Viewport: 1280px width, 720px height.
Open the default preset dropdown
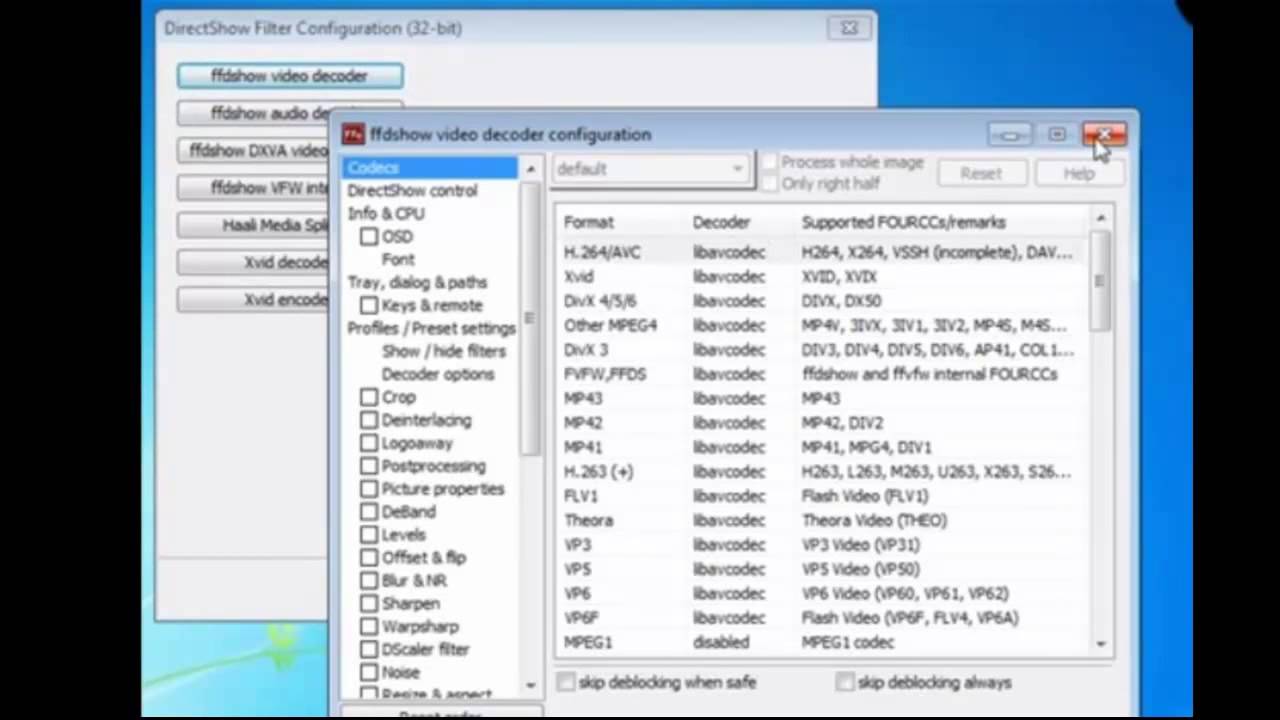[650, 169]
